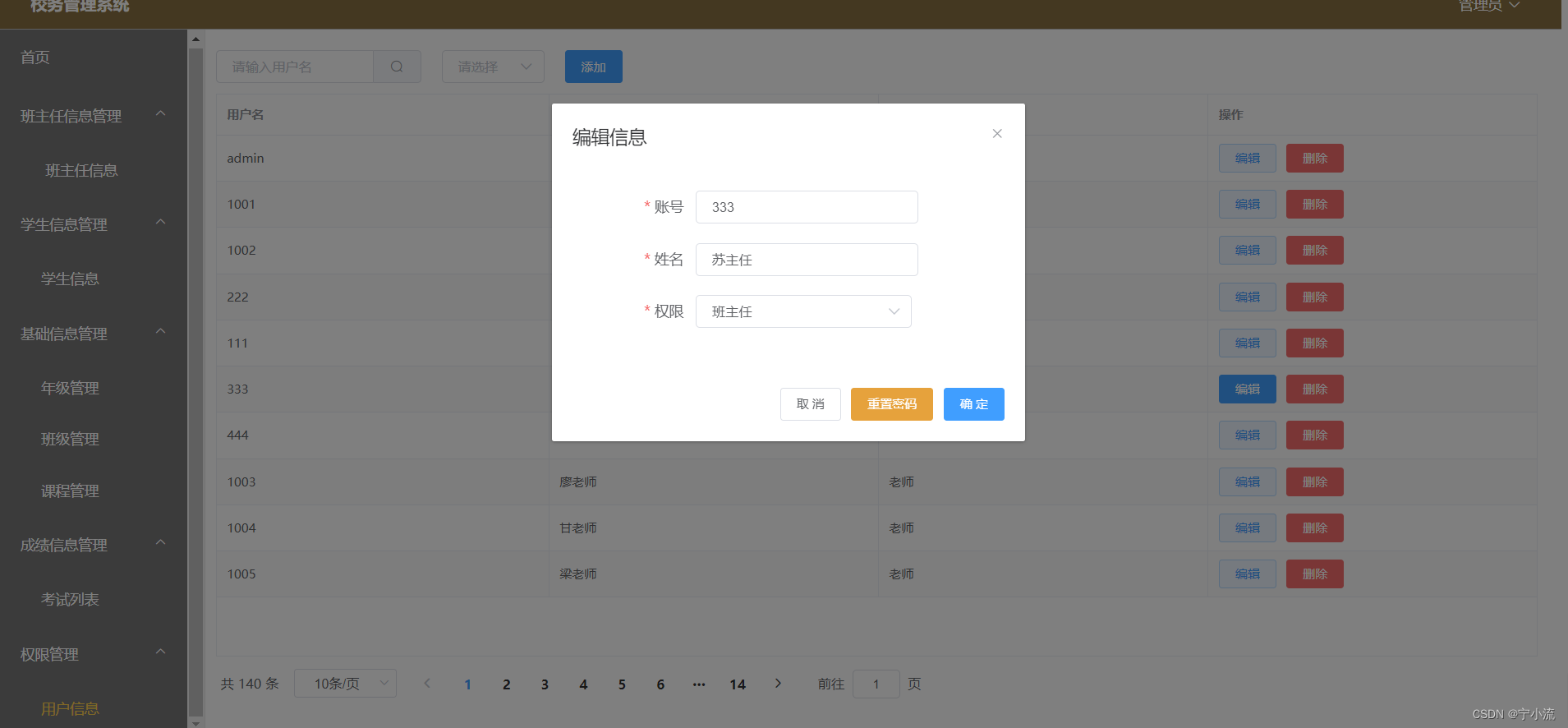Click the 前往 page number input
This screenshot has height=728, width=1568.
876,684
